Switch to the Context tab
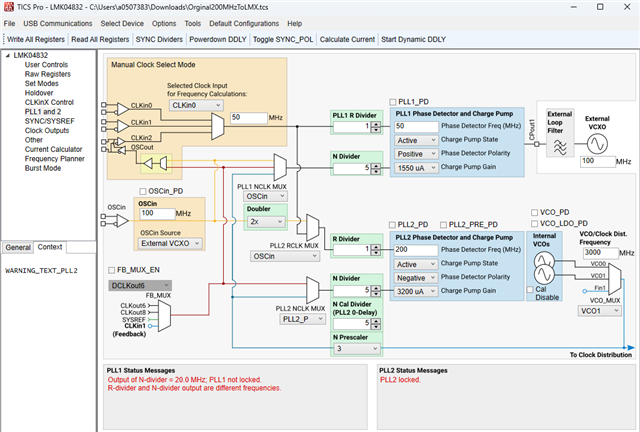640x432 pixels. coord(50,247)
